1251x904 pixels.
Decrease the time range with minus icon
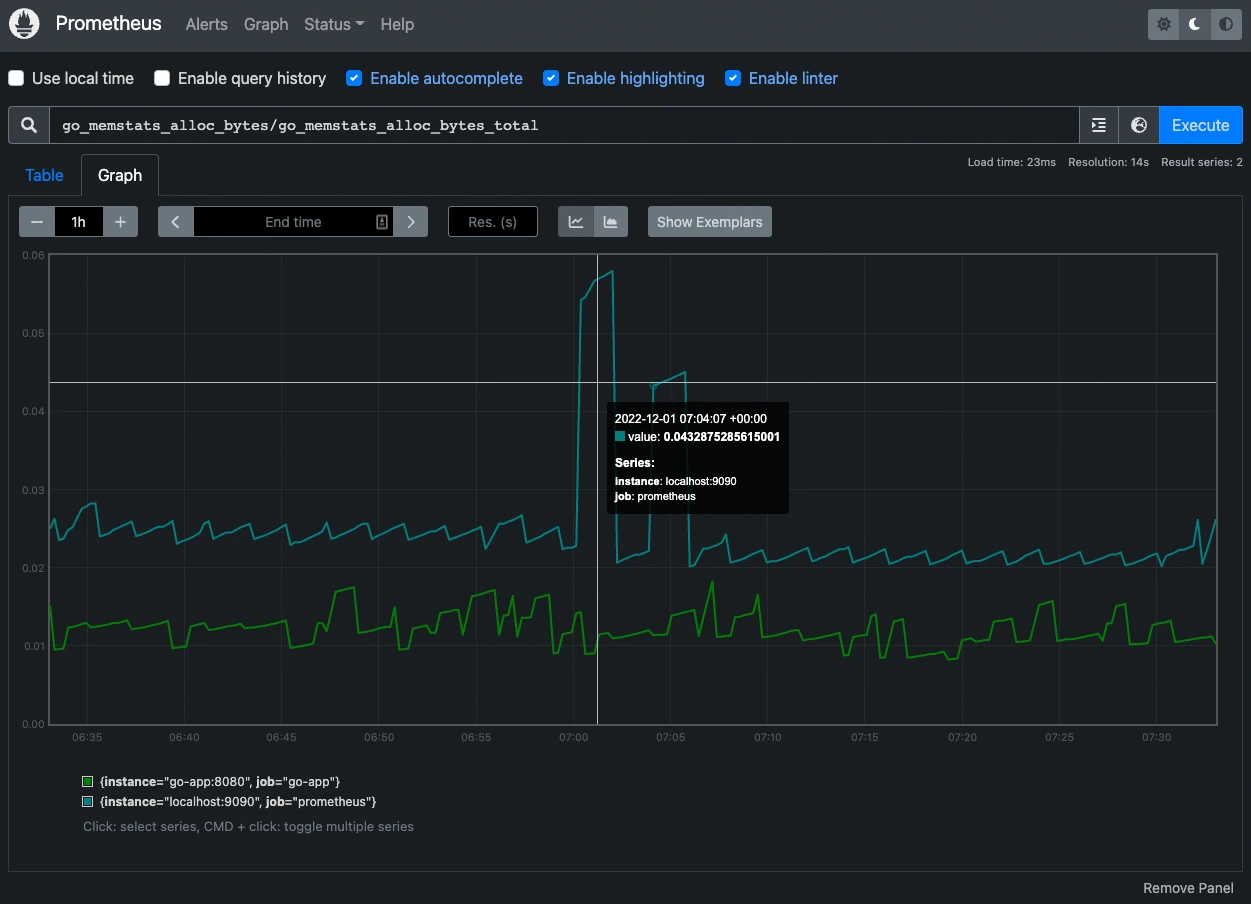coord(37,222)
